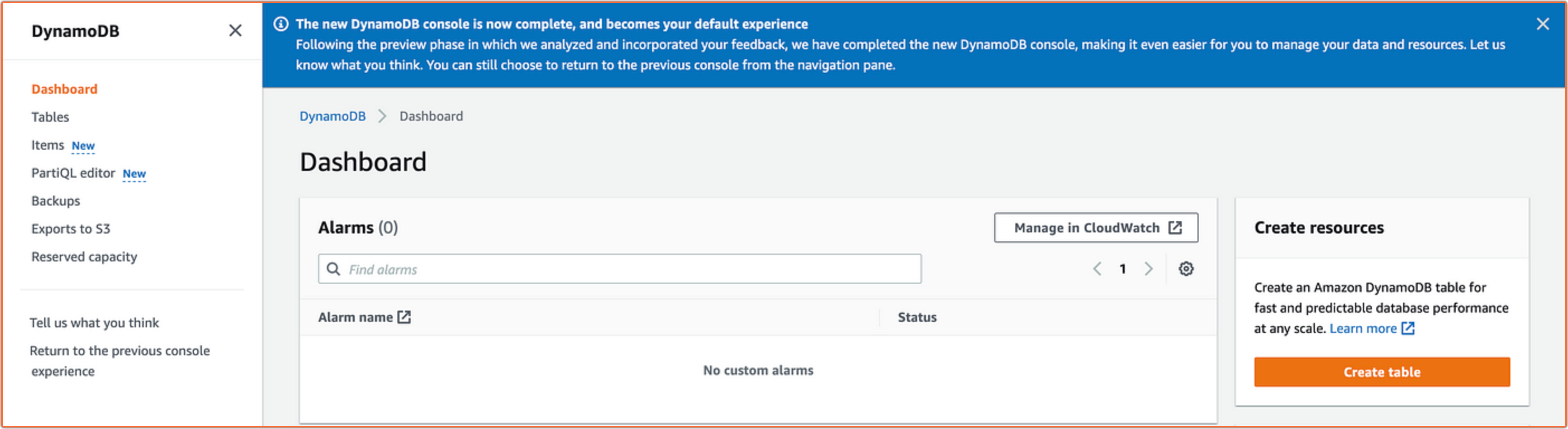Open alarms table preferences gear
This screenshot has width=1568, height=429.
pos(1186,269)
